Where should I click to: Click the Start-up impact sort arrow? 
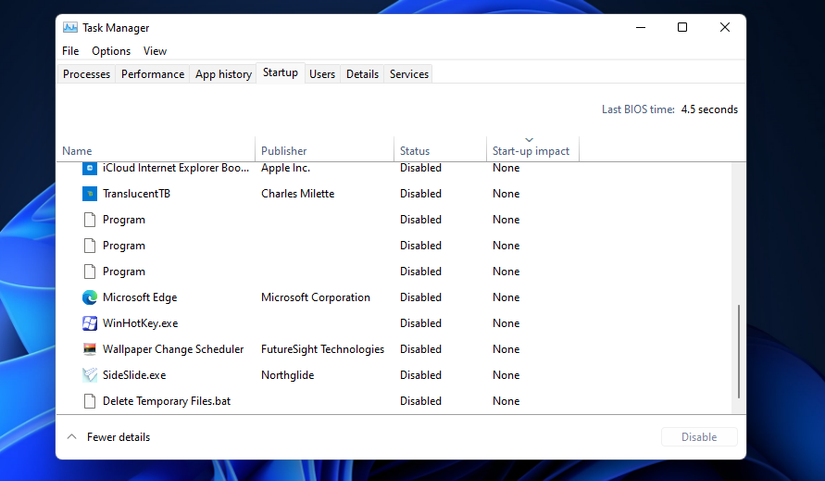click(529, 140)
